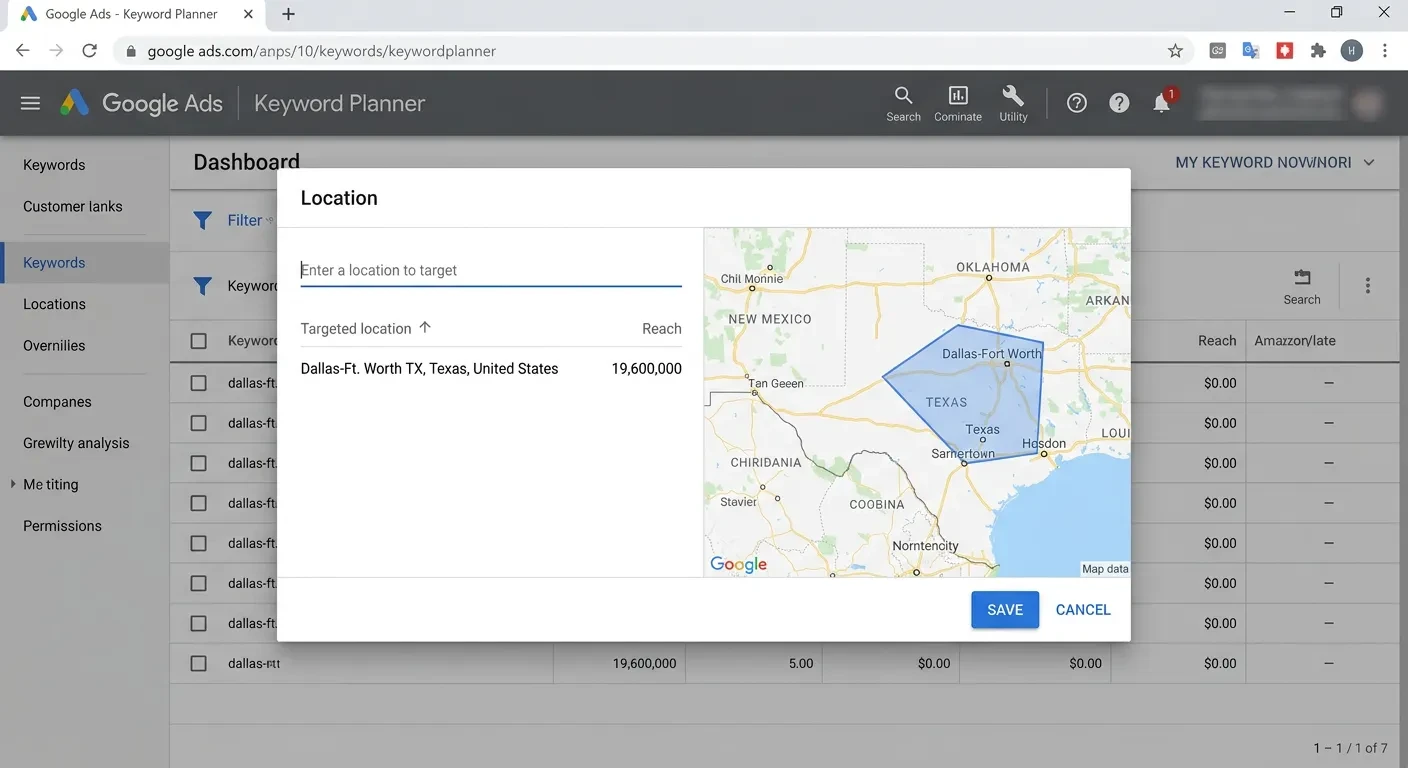The image size is (1408, 768).
Task: Click the Amazron/late column header
Action: tap(1295, 341)
